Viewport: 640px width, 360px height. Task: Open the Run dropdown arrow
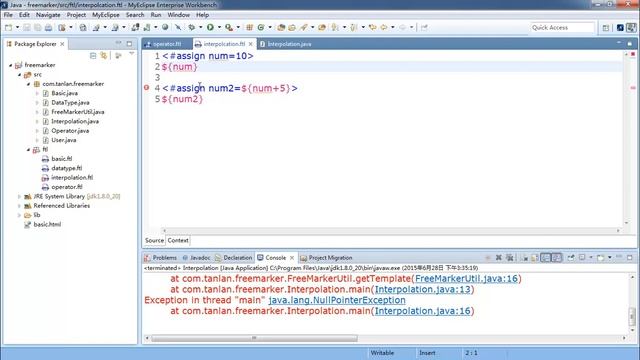(219, 27)
